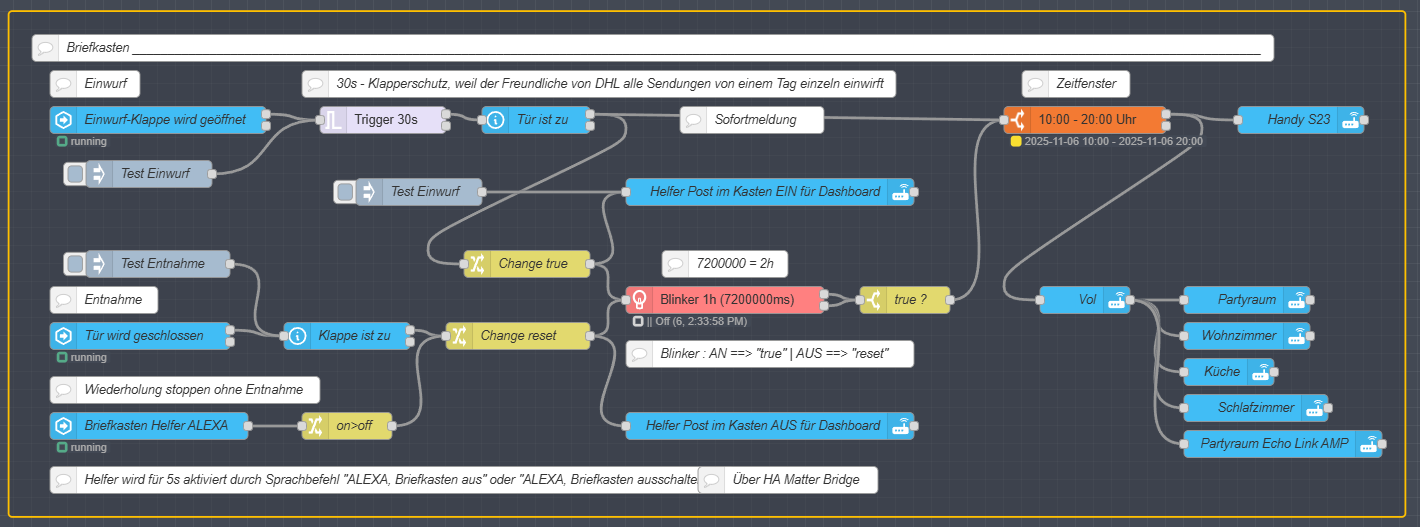Click the Sofortmeldung comment node
The height and width of the screenshot is (527, 1420).
coord(754,120)
